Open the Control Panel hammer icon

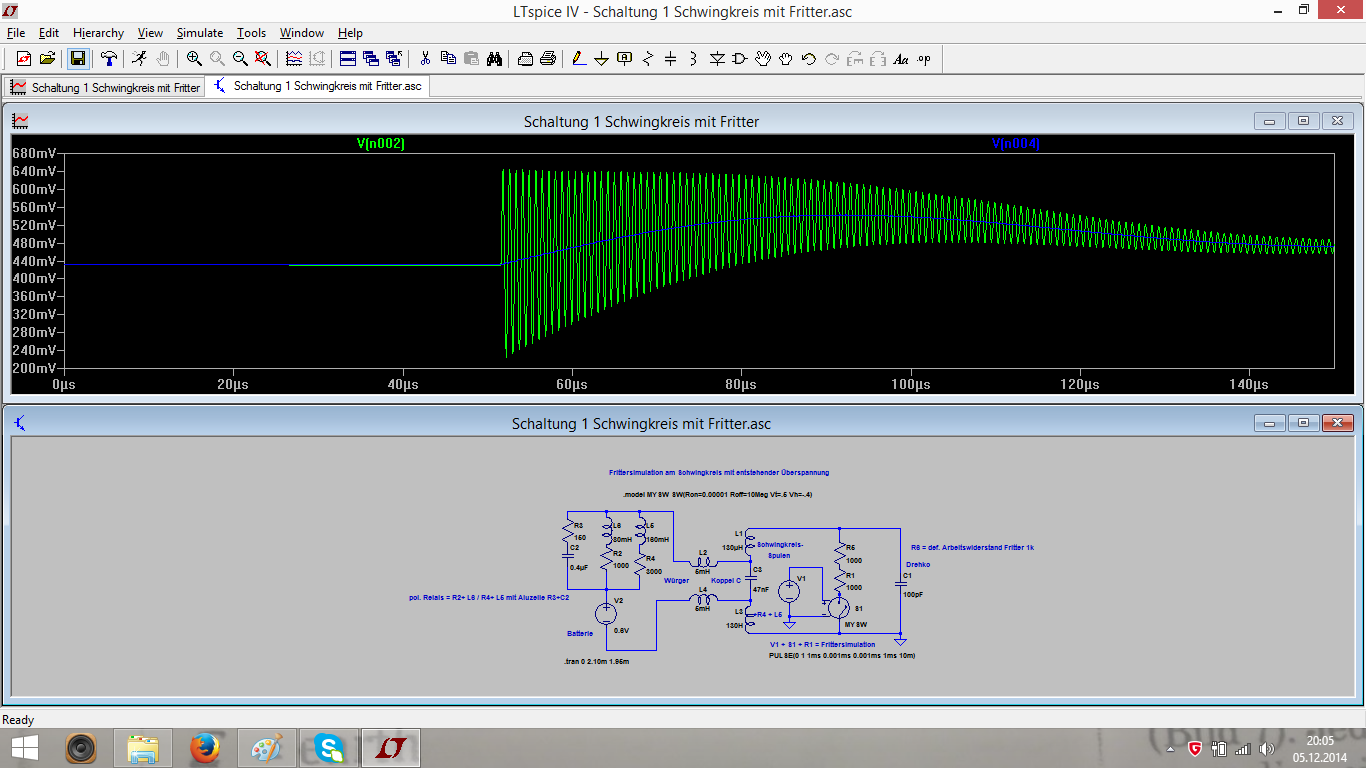pyautogui.click(x=109, y=59)
